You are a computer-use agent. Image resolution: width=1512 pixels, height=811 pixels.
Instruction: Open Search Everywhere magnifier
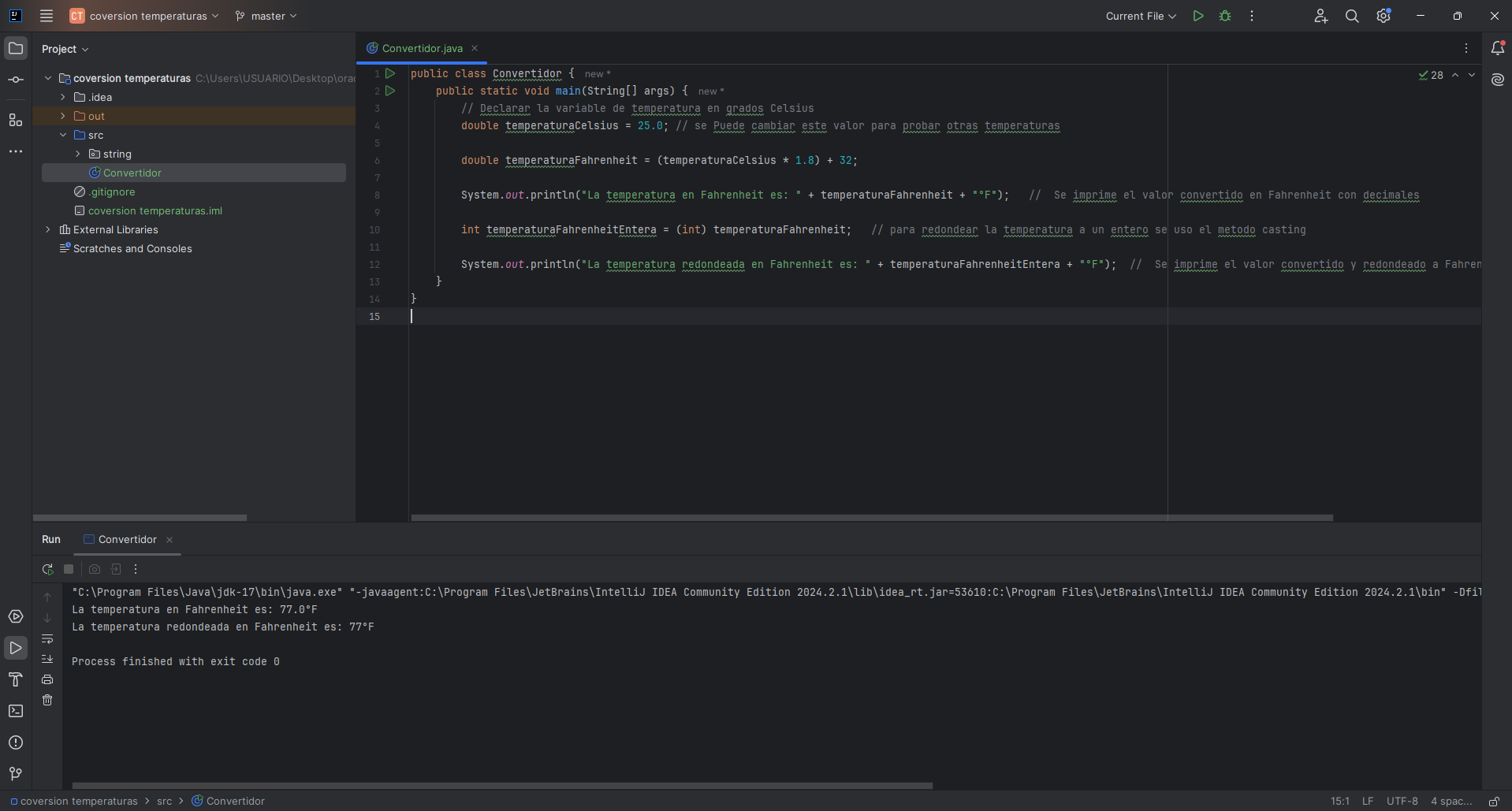1352,16
